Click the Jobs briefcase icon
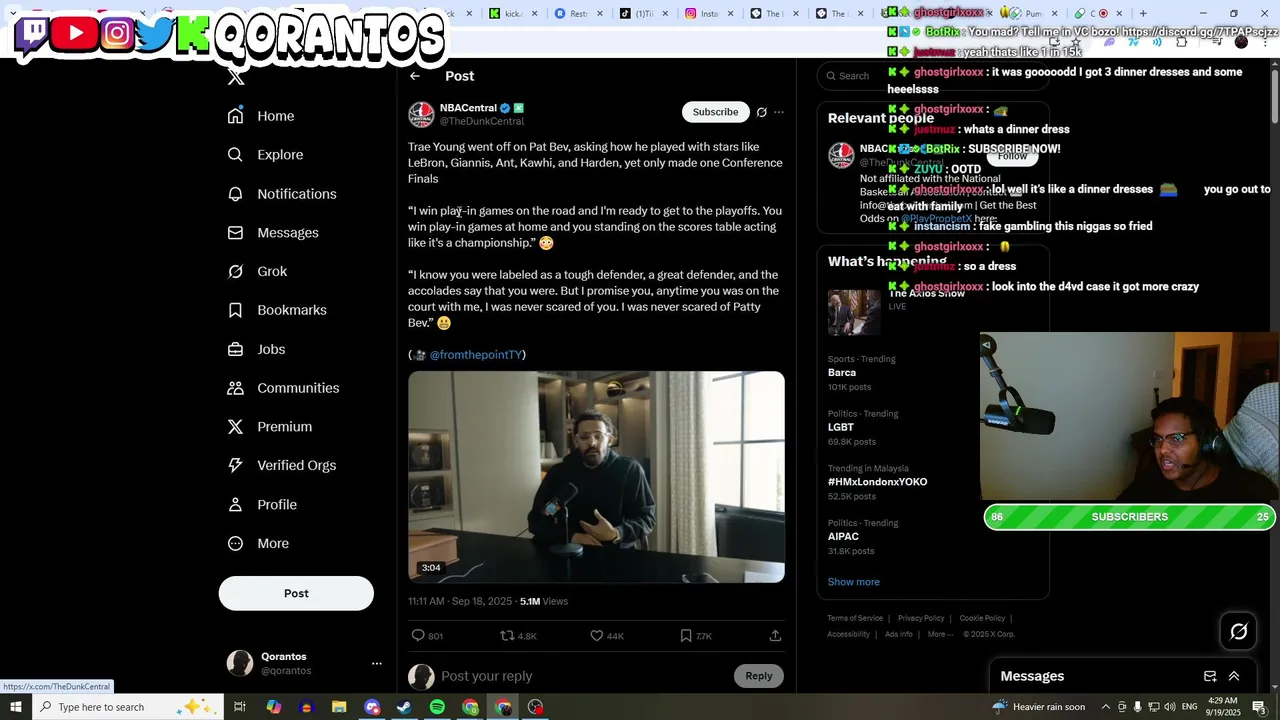This screenshot has height=720, width=1280. point(235,349)
